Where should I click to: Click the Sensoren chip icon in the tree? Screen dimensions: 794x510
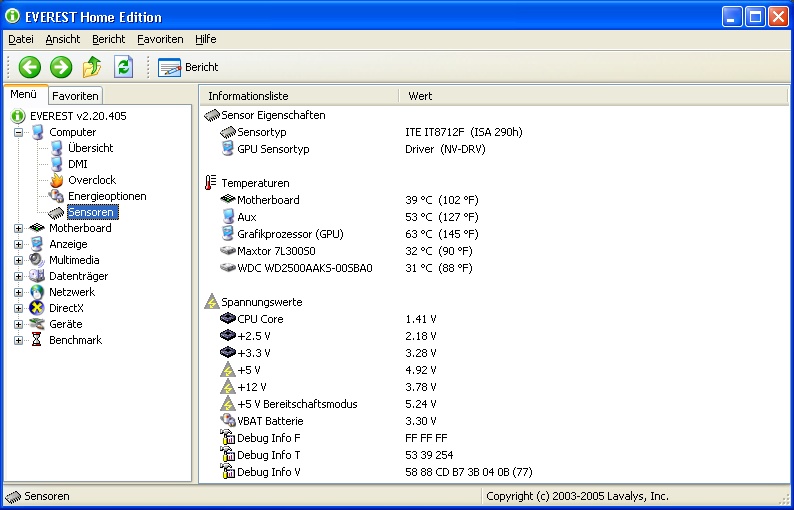click(x=57, y=213)
